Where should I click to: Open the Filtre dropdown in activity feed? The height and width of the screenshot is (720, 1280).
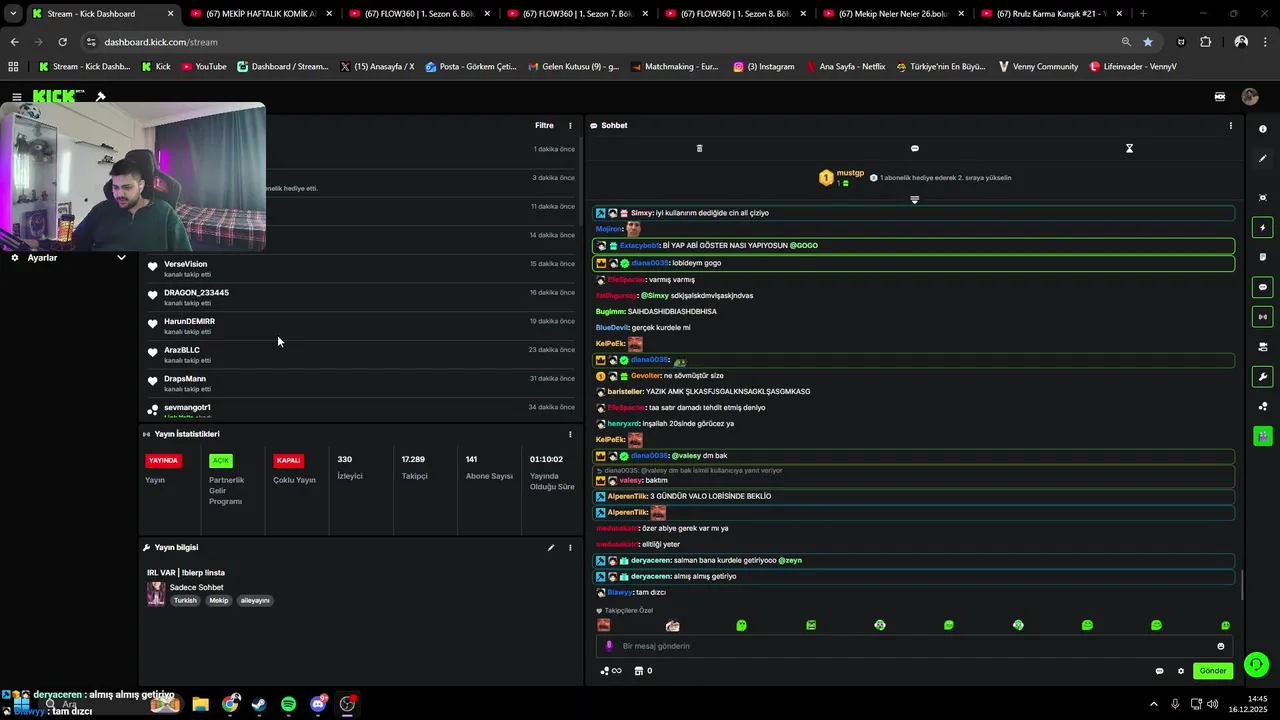(544, 126)
